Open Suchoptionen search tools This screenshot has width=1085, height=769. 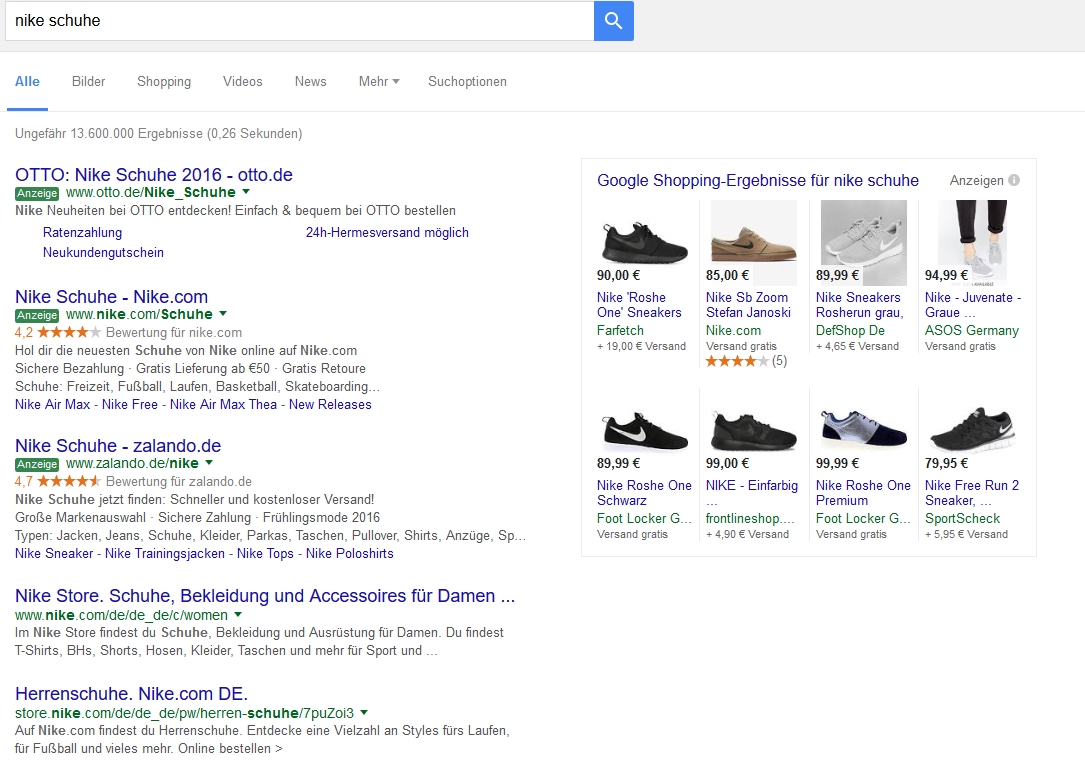468,82
